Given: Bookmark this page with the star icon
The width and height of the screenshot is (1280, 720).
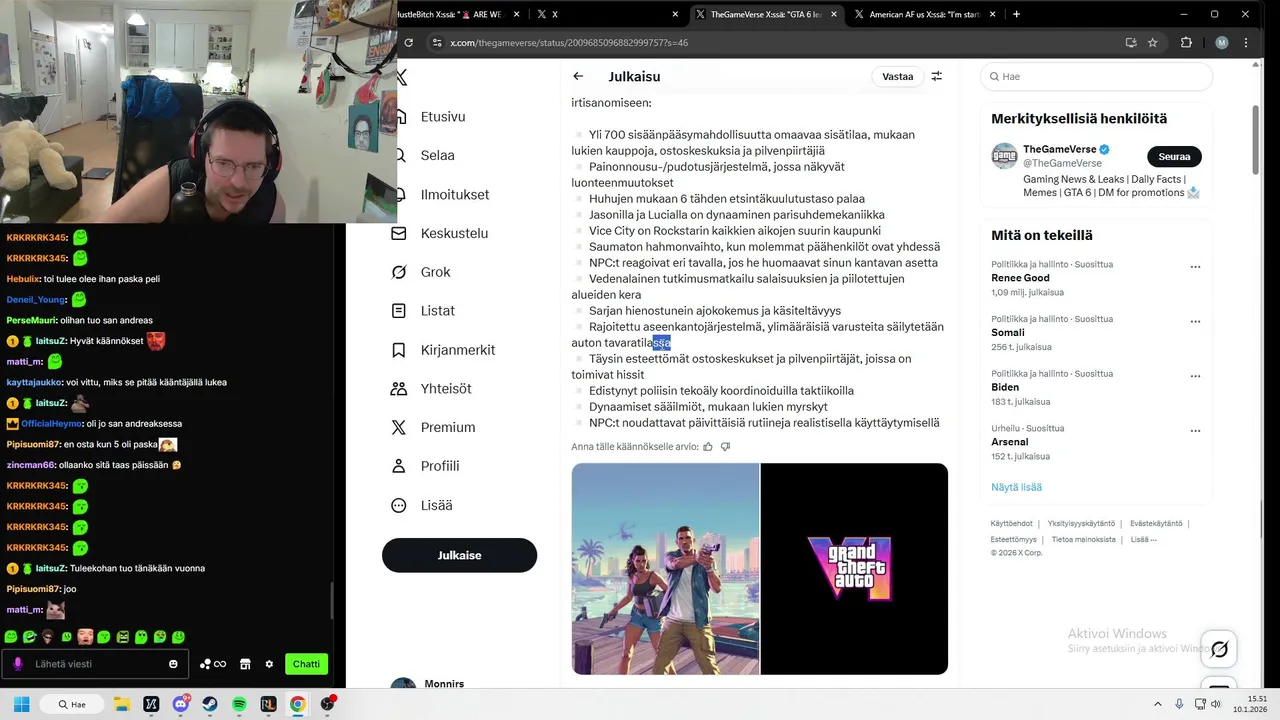Looking at the screenshot, I should pyautogui.click(x=1153, y=43).
